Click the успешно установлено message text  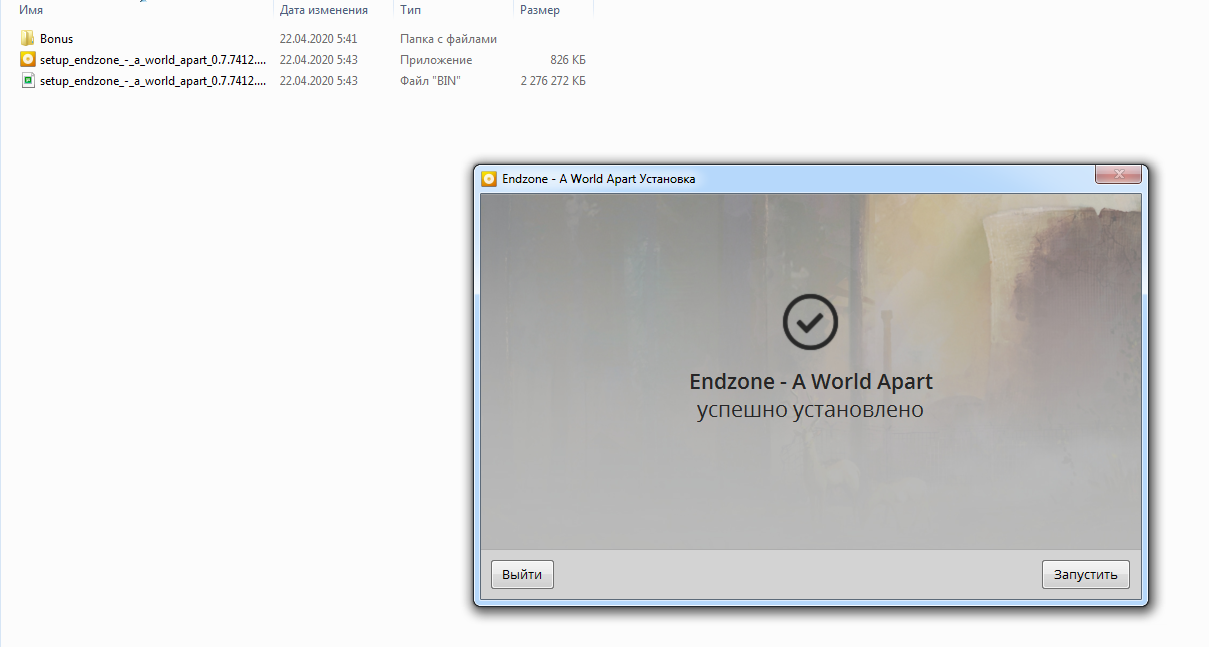pyautogui.click(x=810, y=410)
